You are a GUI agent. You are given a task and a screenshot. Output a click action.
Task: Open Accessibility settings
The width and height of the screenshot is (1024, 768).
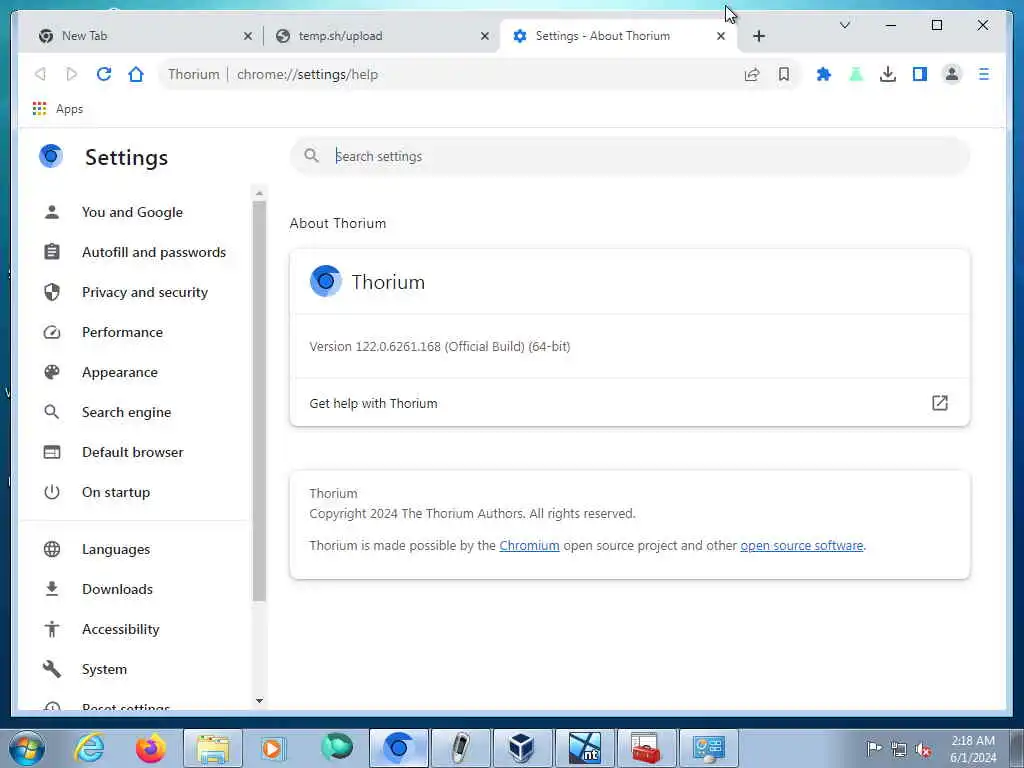pyautogui.click(x=134, y=629)
